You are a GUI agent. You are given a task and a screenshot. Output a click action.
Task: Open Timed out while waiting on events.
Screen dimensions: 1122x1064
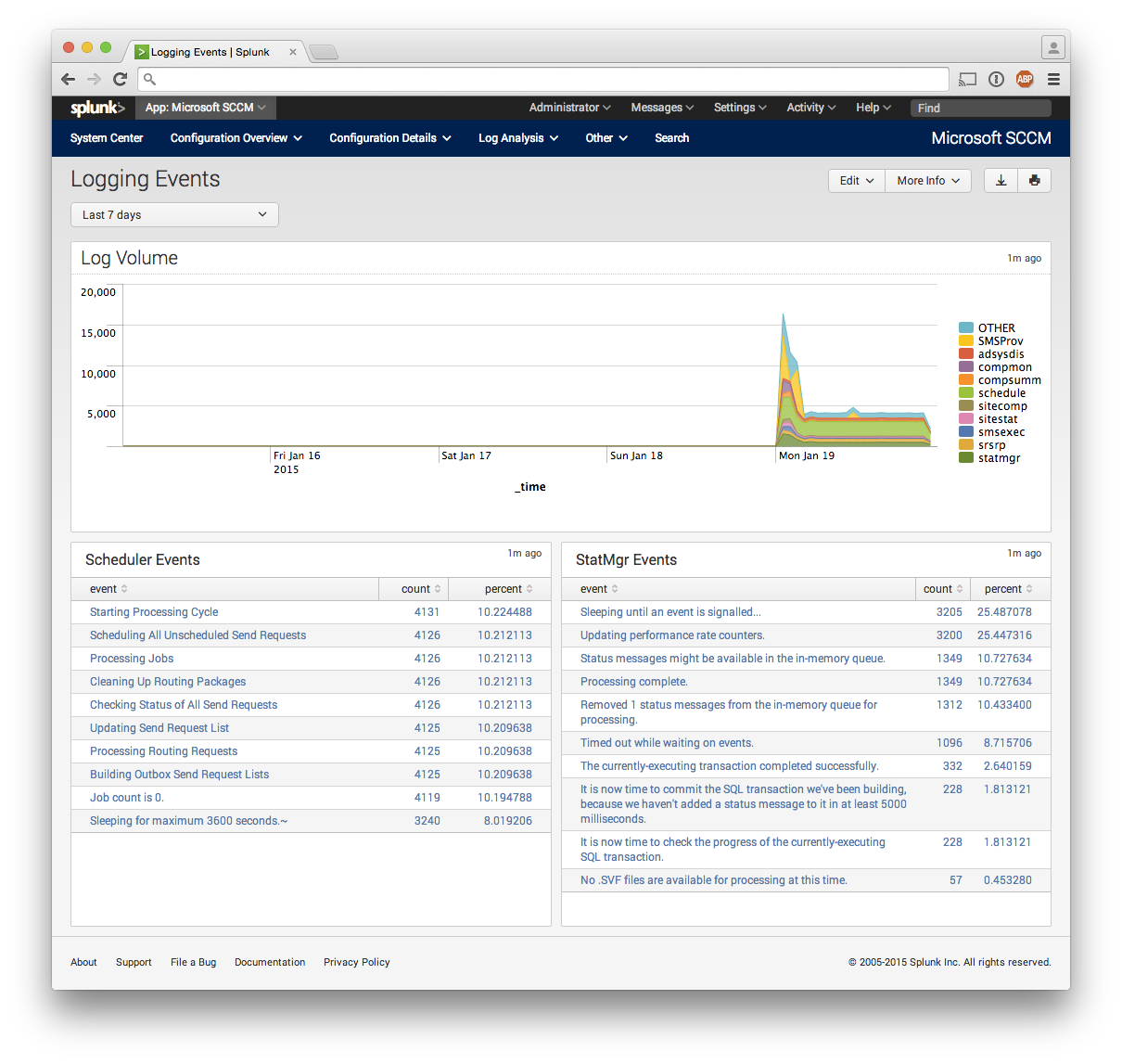(667, 743)
